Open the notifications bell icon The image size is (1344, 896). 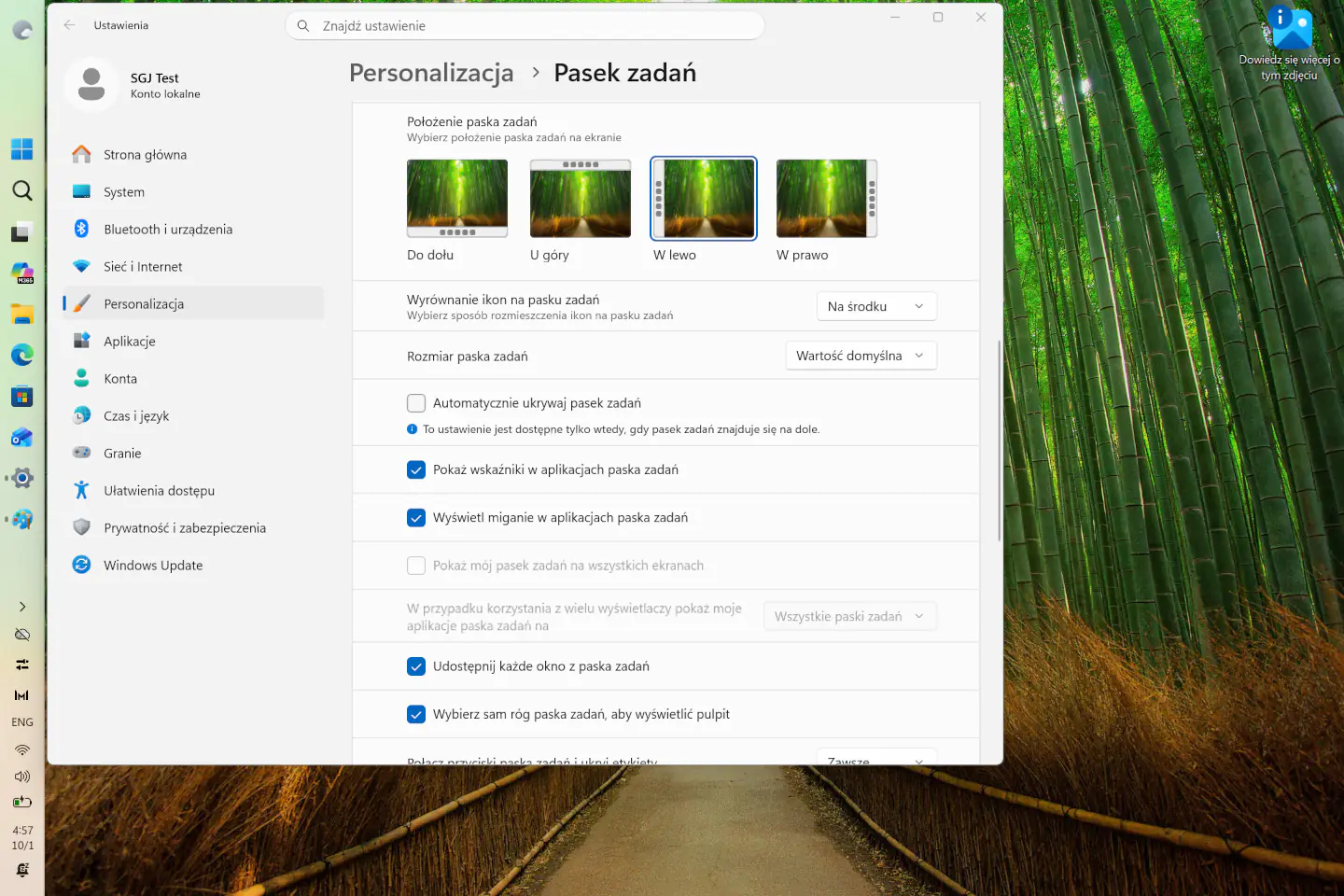22,870
